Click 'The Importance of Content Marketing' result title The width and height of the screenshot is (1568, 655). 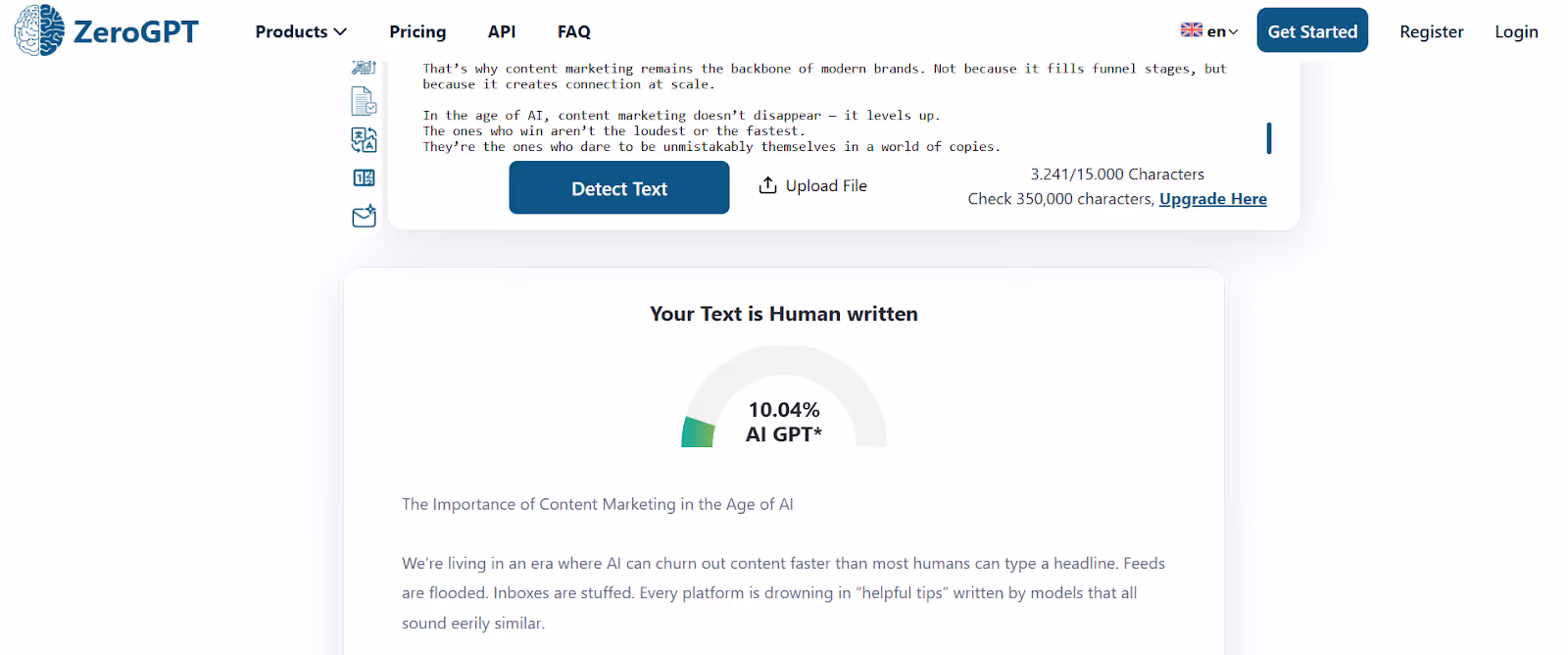pyautogui.click(x=598, y=504)
